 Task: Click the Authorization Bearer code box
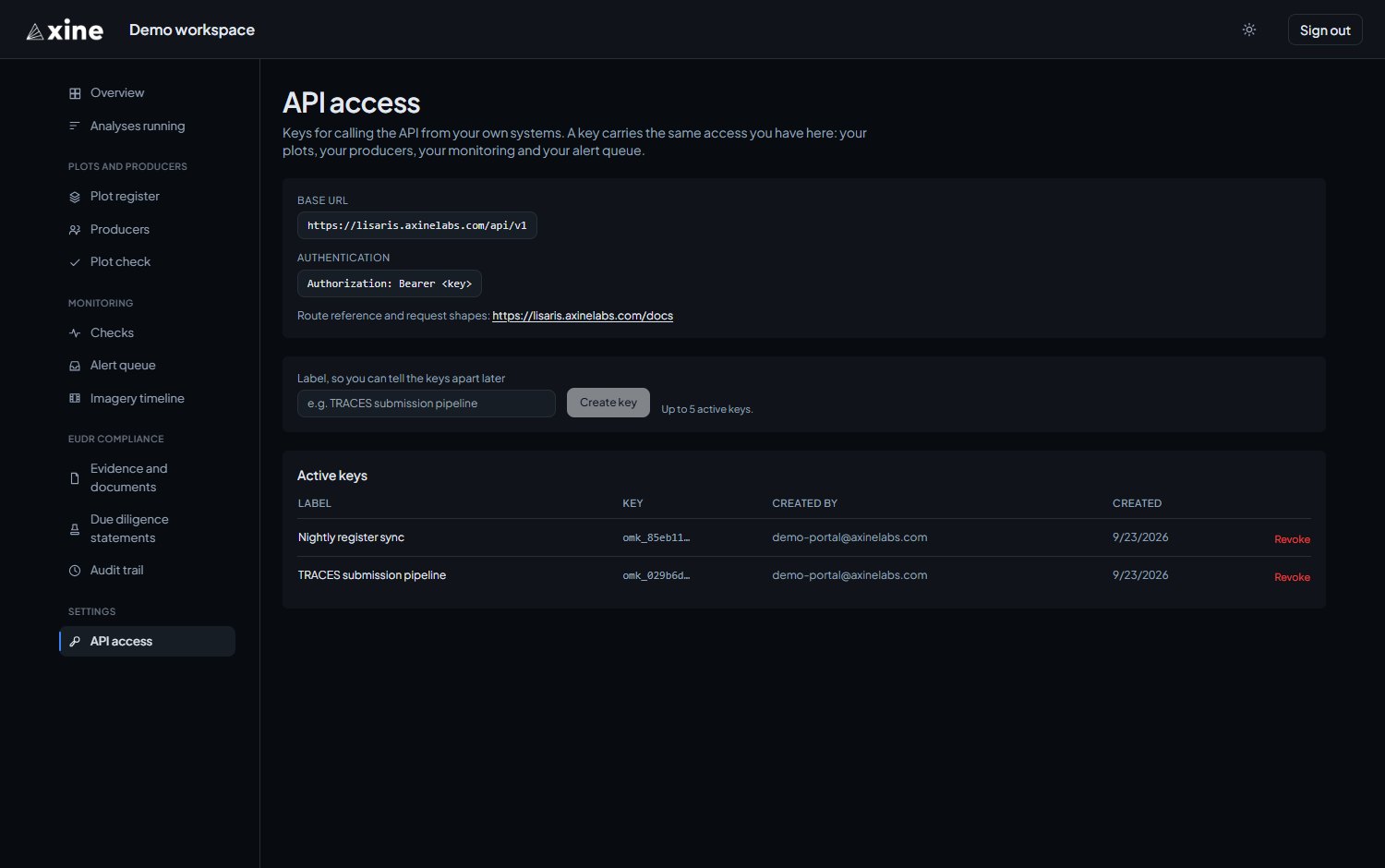(390, 283)
